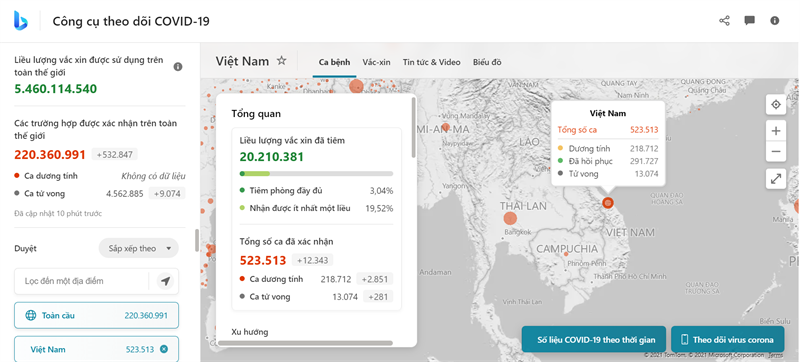800x362 pixels.
Task: Click info icon beside worldwide vaccine doses
Action: click(x=178, y=67)
